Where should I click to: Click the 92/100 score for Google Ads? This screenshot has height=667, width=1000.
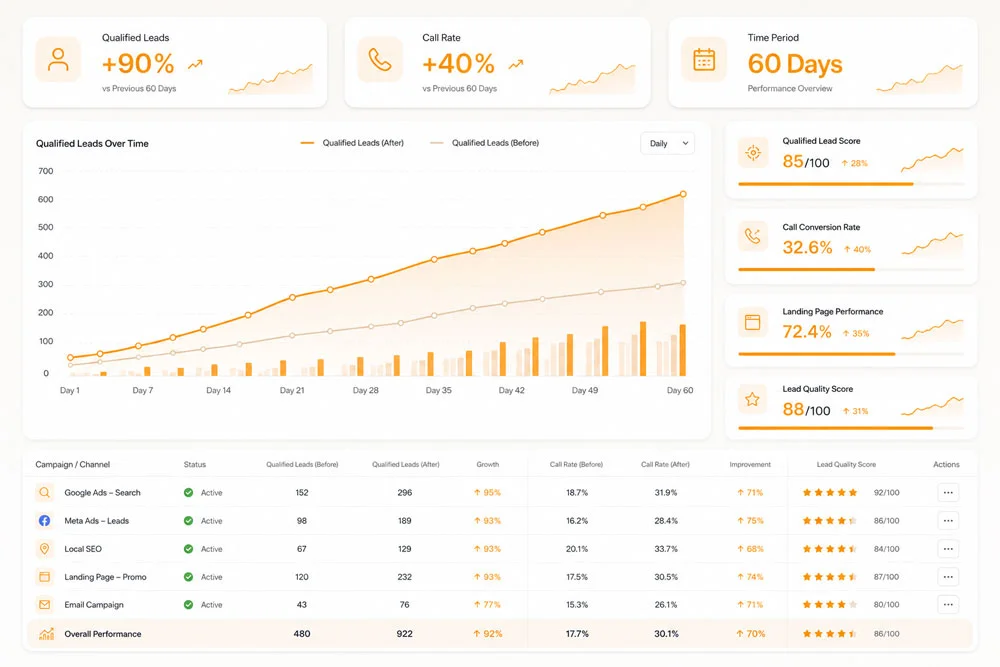(886, 492)
